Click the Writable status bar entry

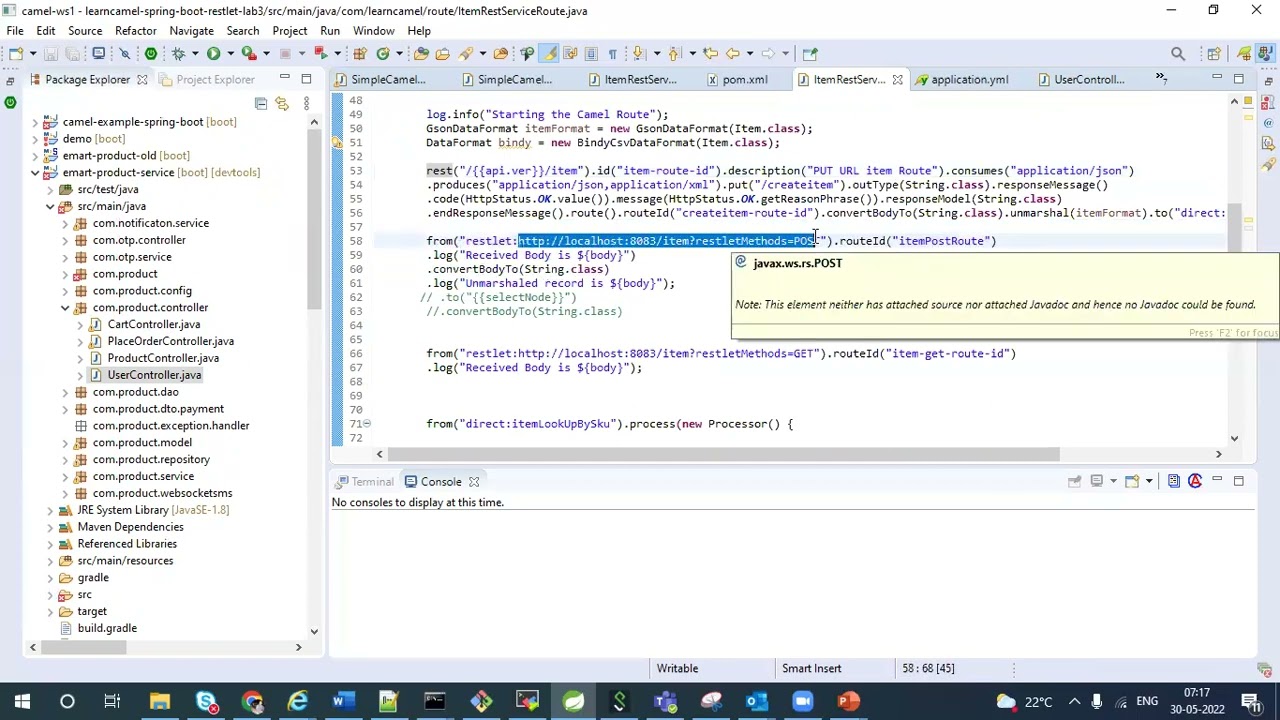(677, 668)
